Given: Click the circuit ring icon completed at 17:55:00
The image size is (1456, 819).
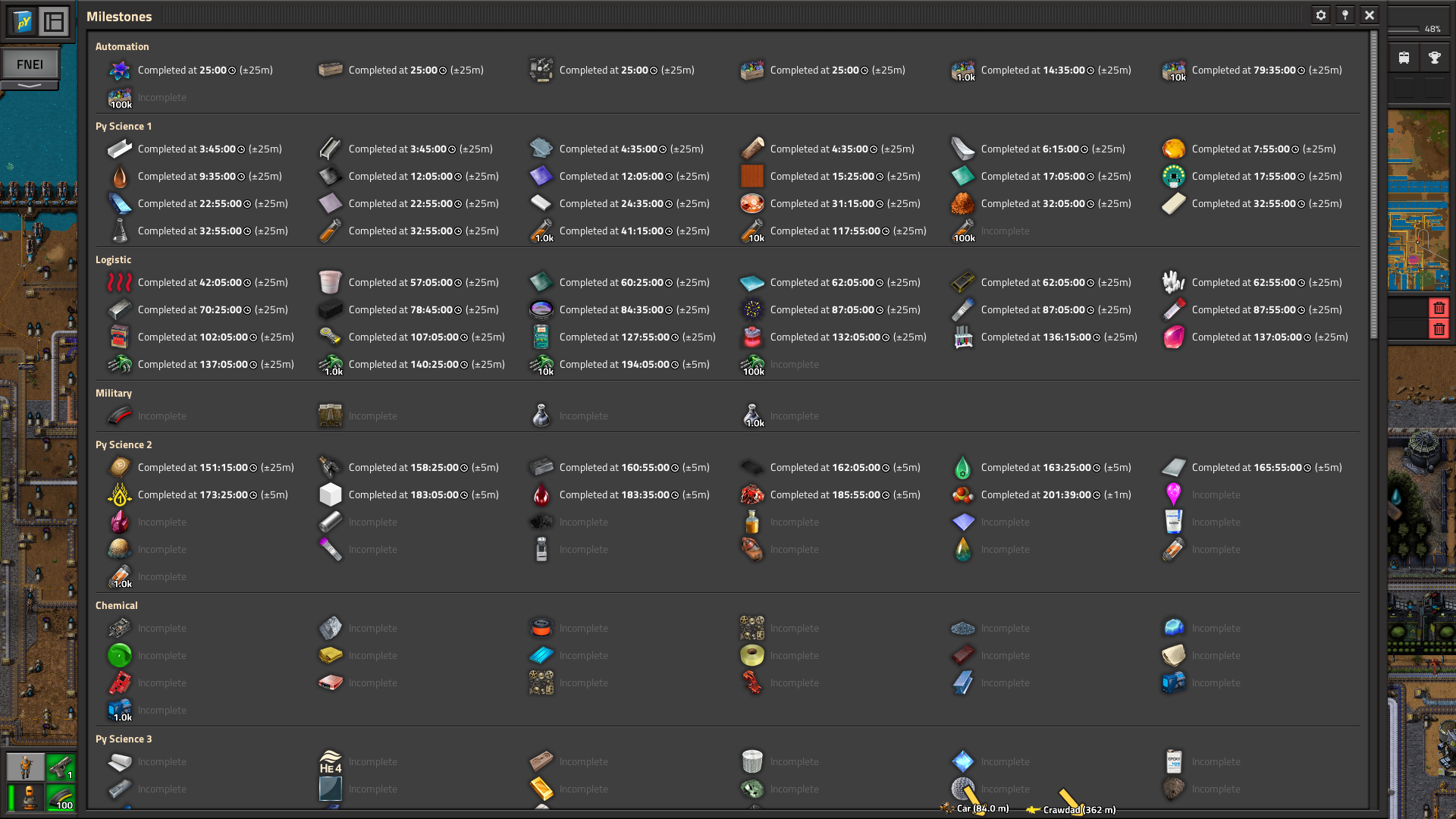Looking at the screenshot, I should click(x=1174, y=177).
